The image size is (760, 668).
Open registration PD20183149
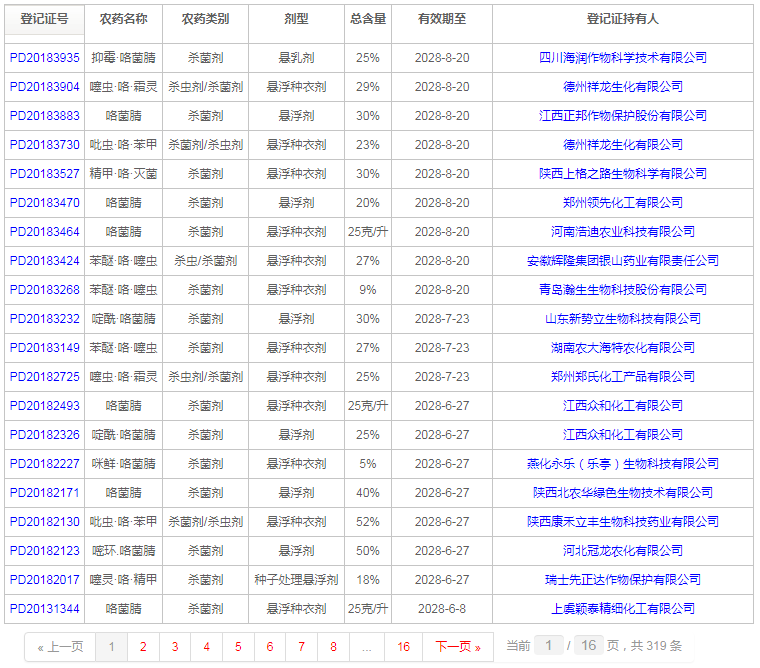point(45,348)
